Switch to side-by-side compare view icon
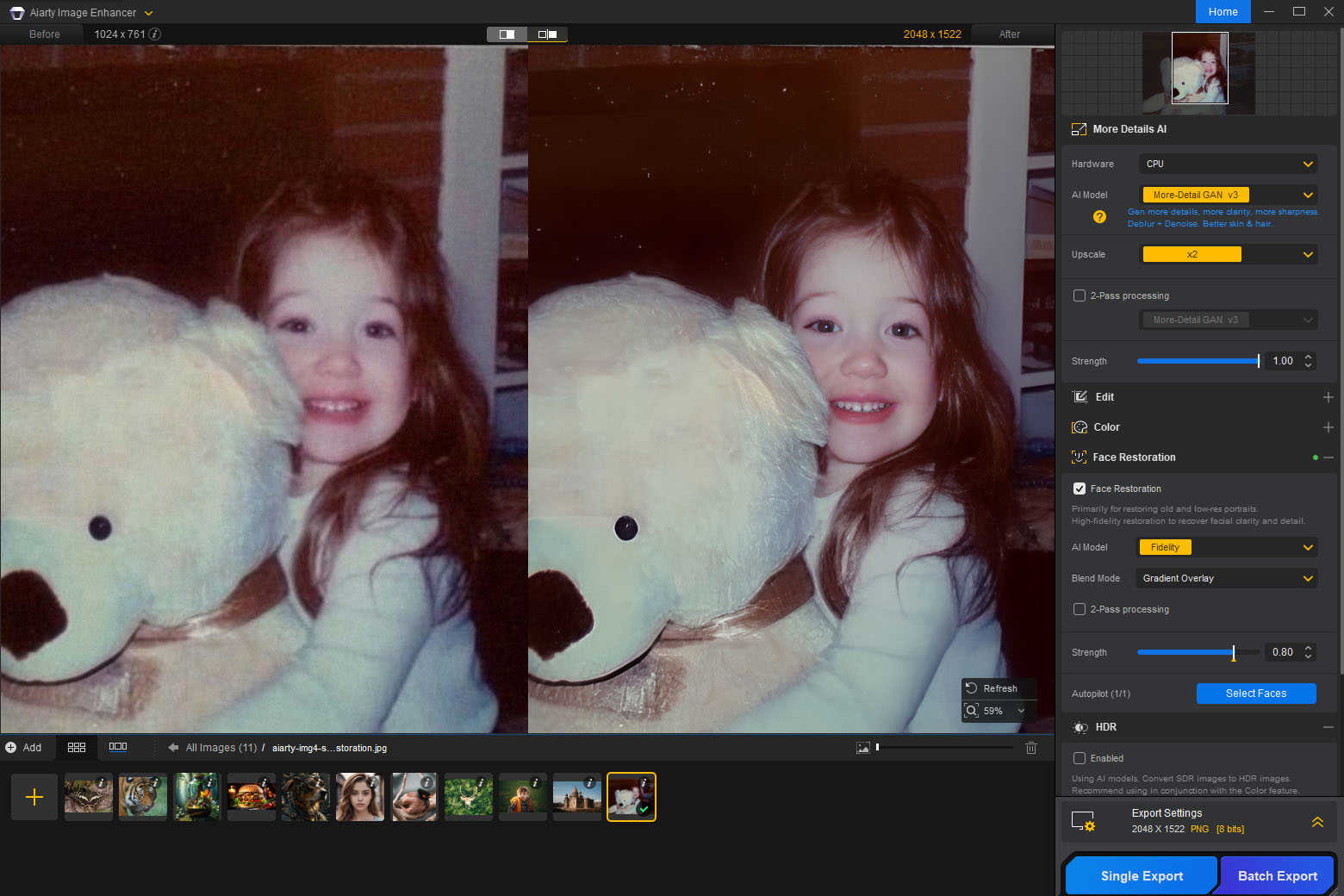Viewport: 1344px width, 896px height. (548, 34)
